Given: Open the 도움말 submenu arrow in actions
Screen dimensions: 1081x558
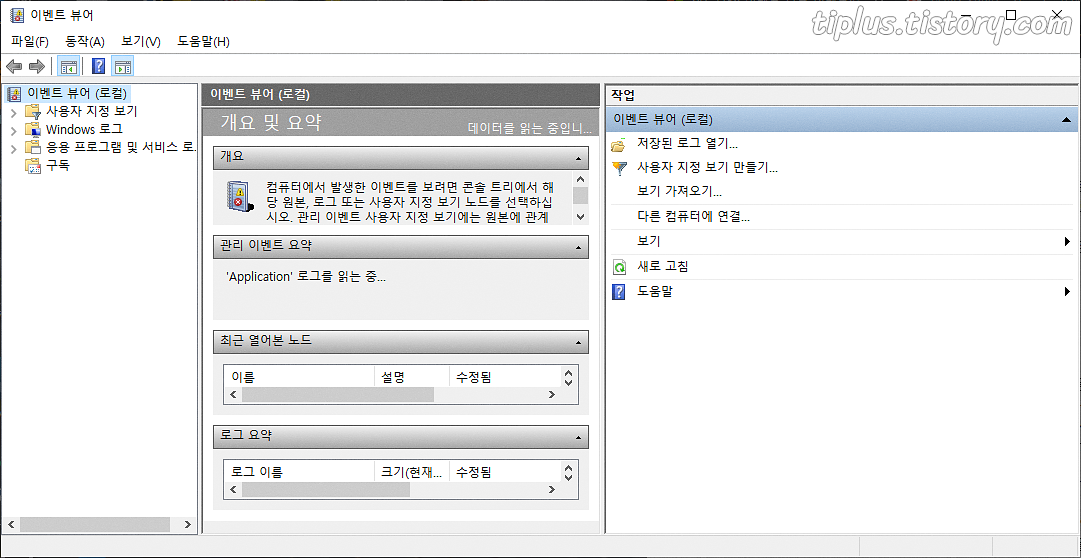Looking at the screenshot, I should (x=1067, y=292).
